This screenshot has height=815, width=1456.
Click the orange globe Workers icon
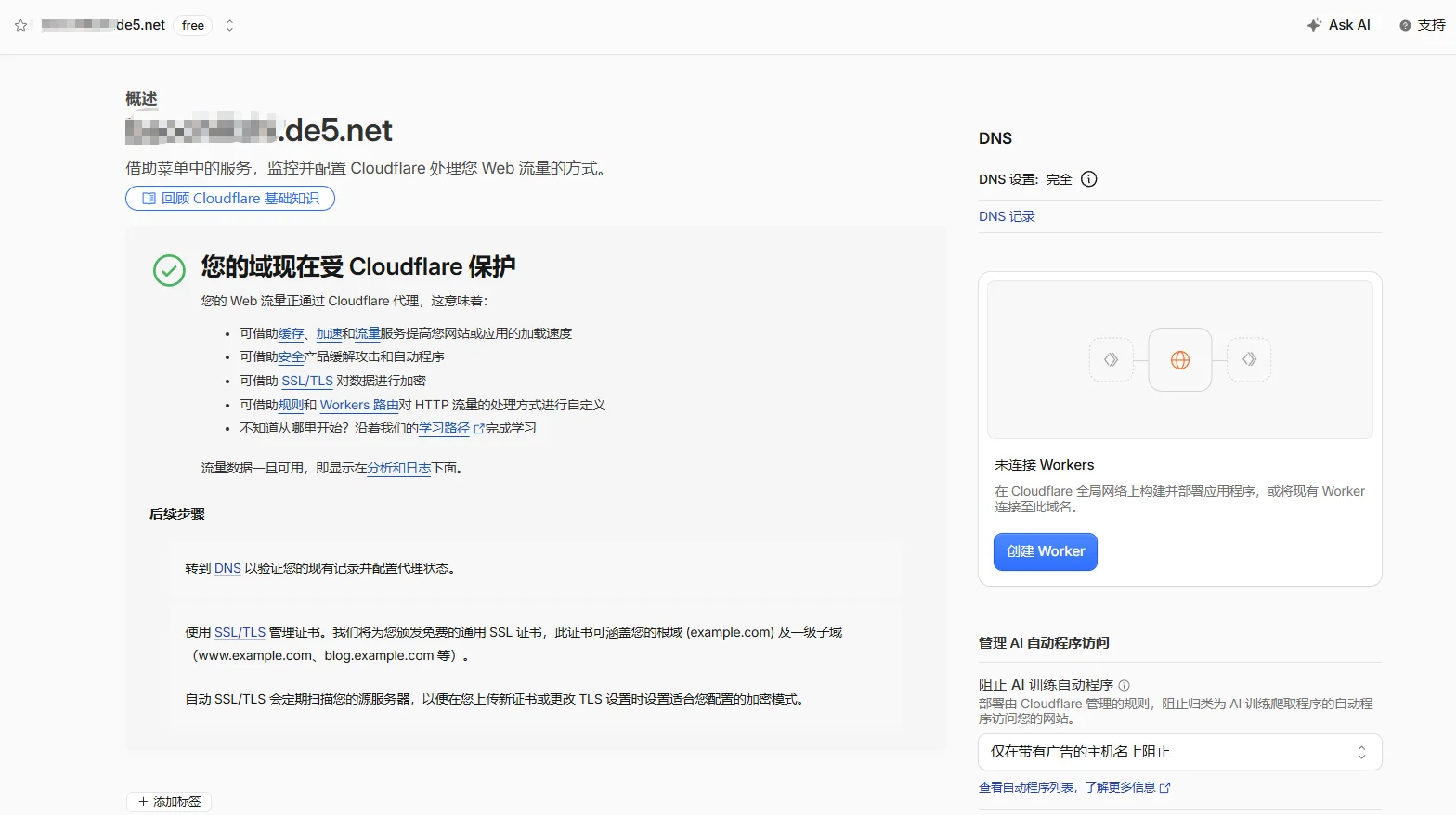[x=1180, y=360]
